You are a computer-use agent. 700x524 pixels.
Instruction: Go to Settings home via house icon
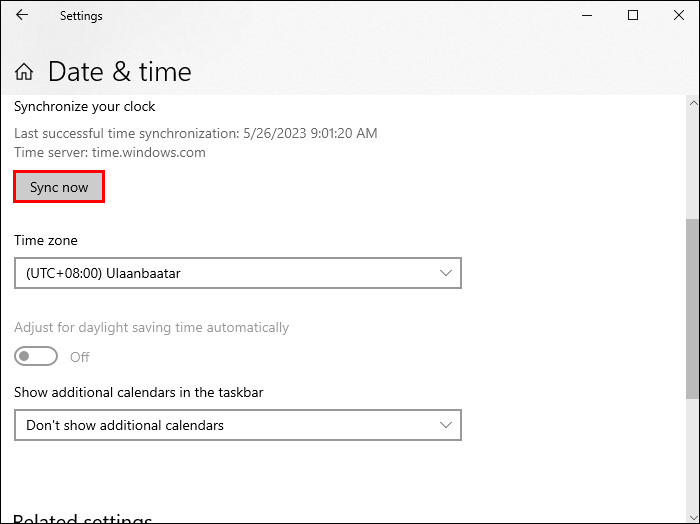24,72
